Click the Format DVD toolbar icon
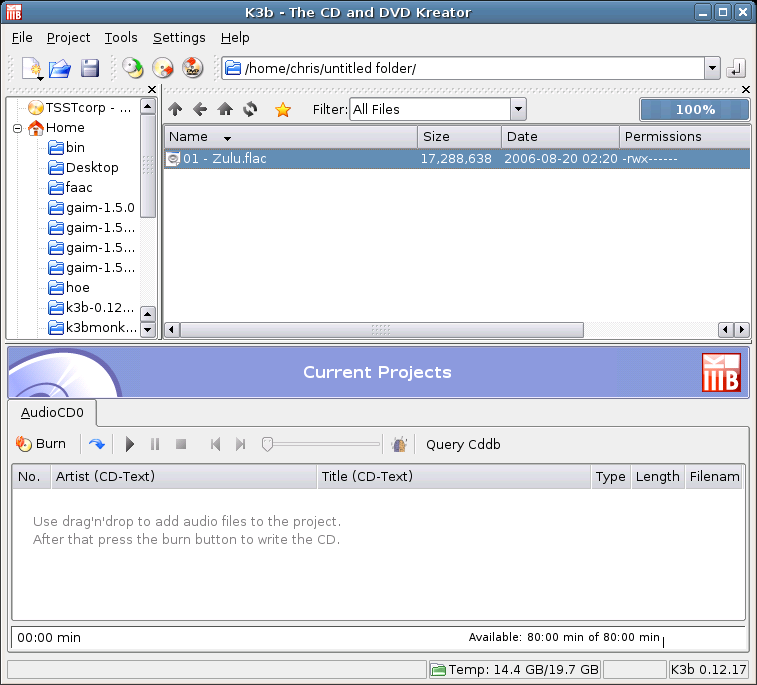 193,68
